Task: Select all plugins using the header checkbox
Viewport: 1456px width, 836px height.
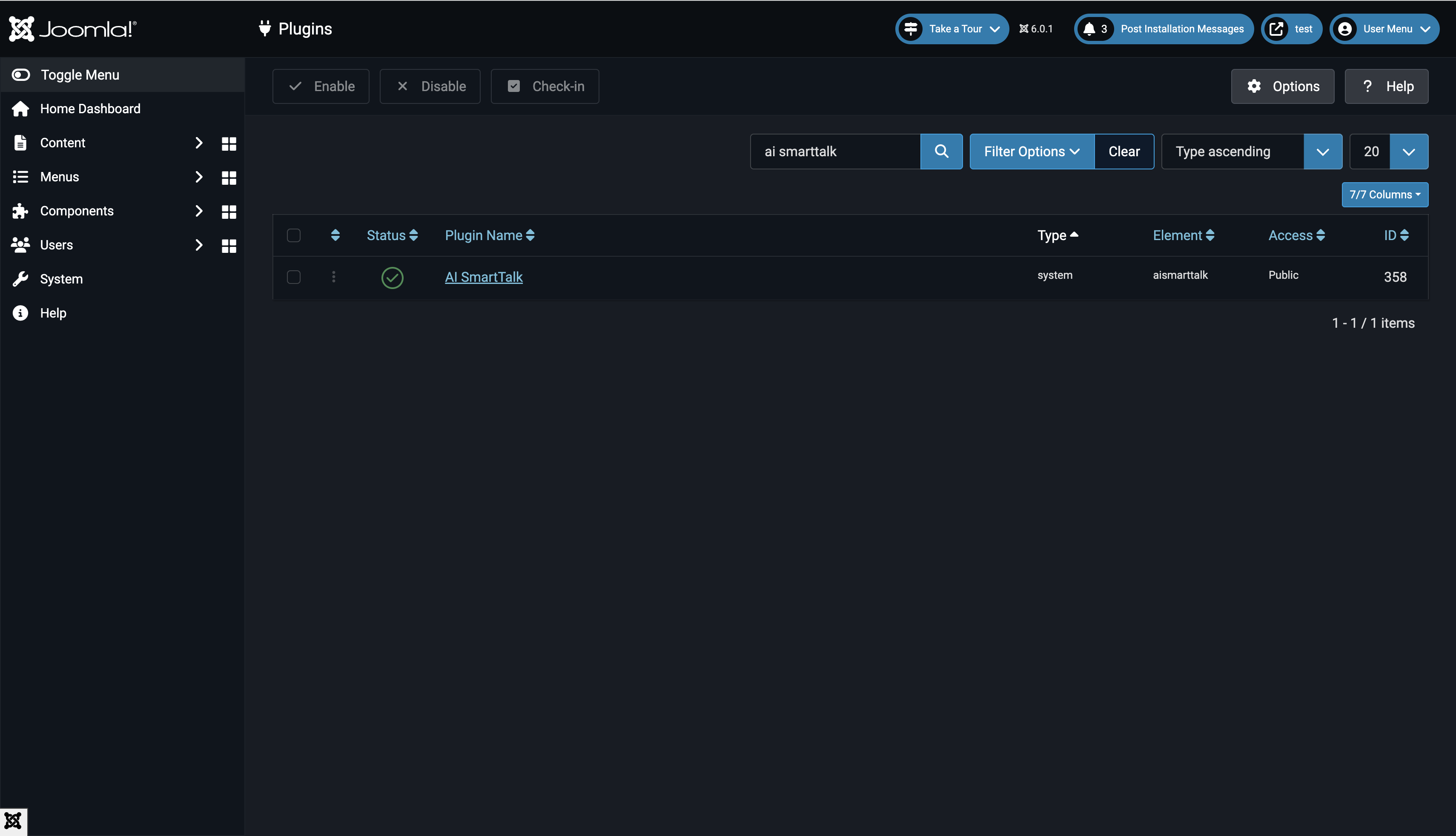Action: click(293, 235)
